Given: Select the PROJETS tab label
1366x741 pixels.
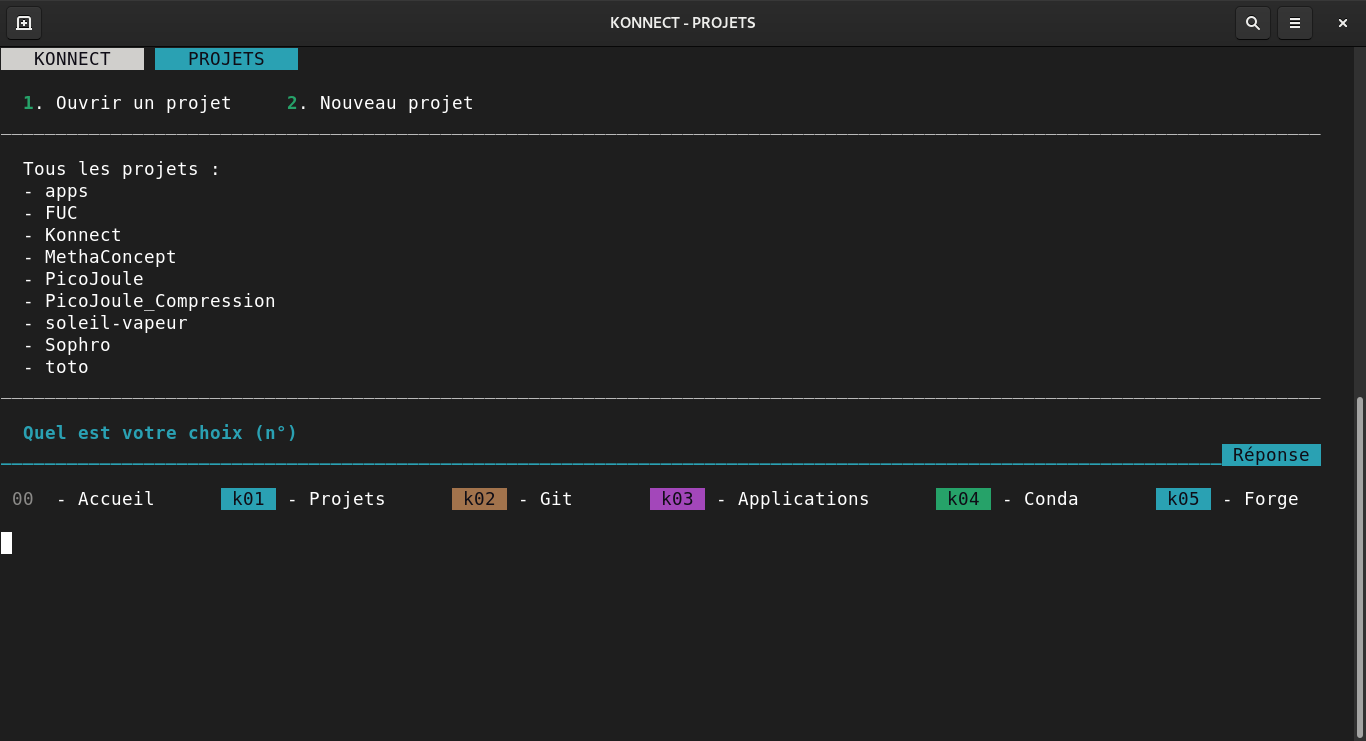Looking at the screenshot, I should point(226,59).
